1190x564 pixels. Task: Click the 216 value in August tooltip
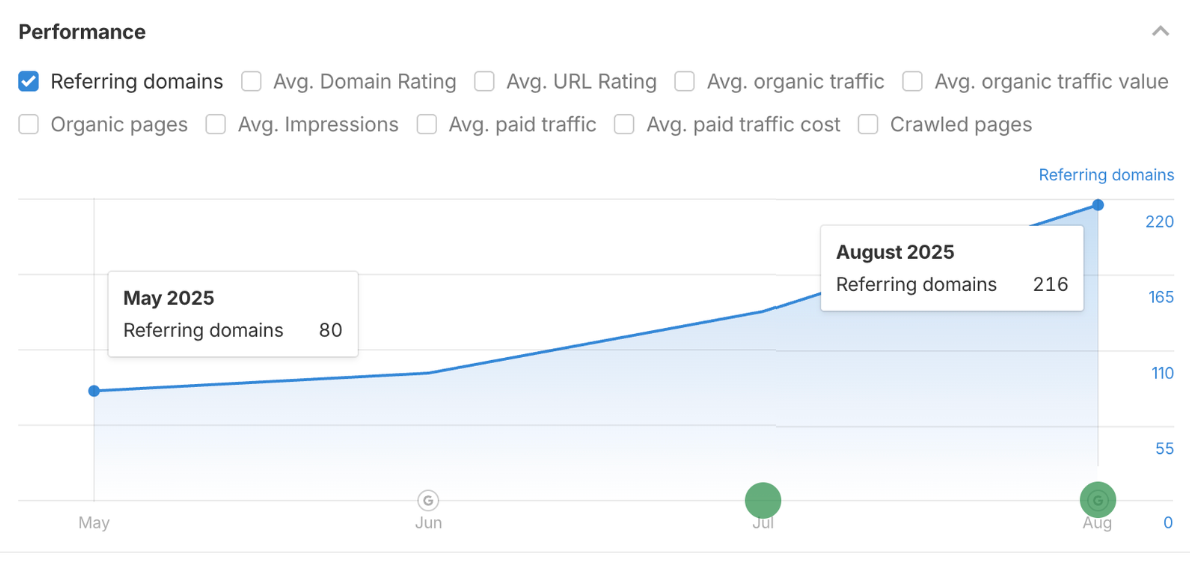pos(1050,285)
